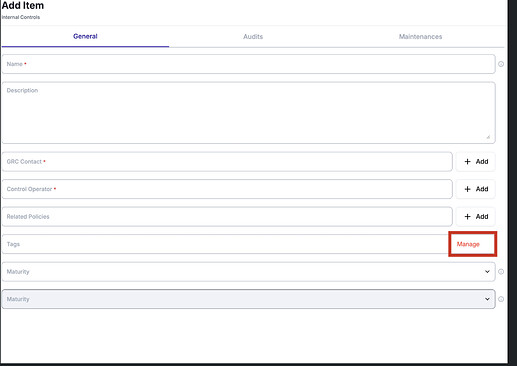Switch to the General tab
The height and width of the screenshot is (366, 517).
85,36
